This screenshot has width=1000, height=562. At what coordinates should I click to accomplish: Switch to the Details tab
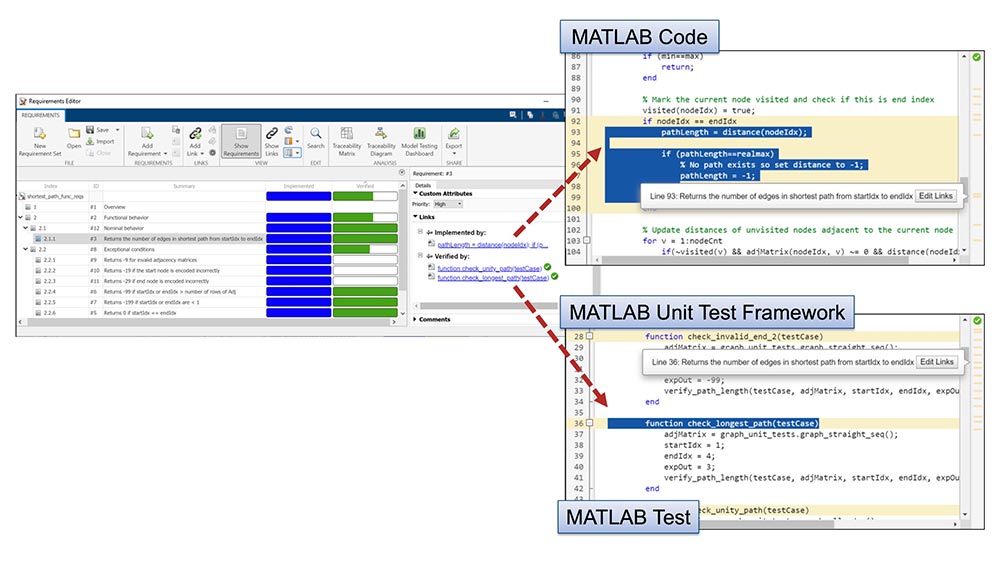point(423,185)
